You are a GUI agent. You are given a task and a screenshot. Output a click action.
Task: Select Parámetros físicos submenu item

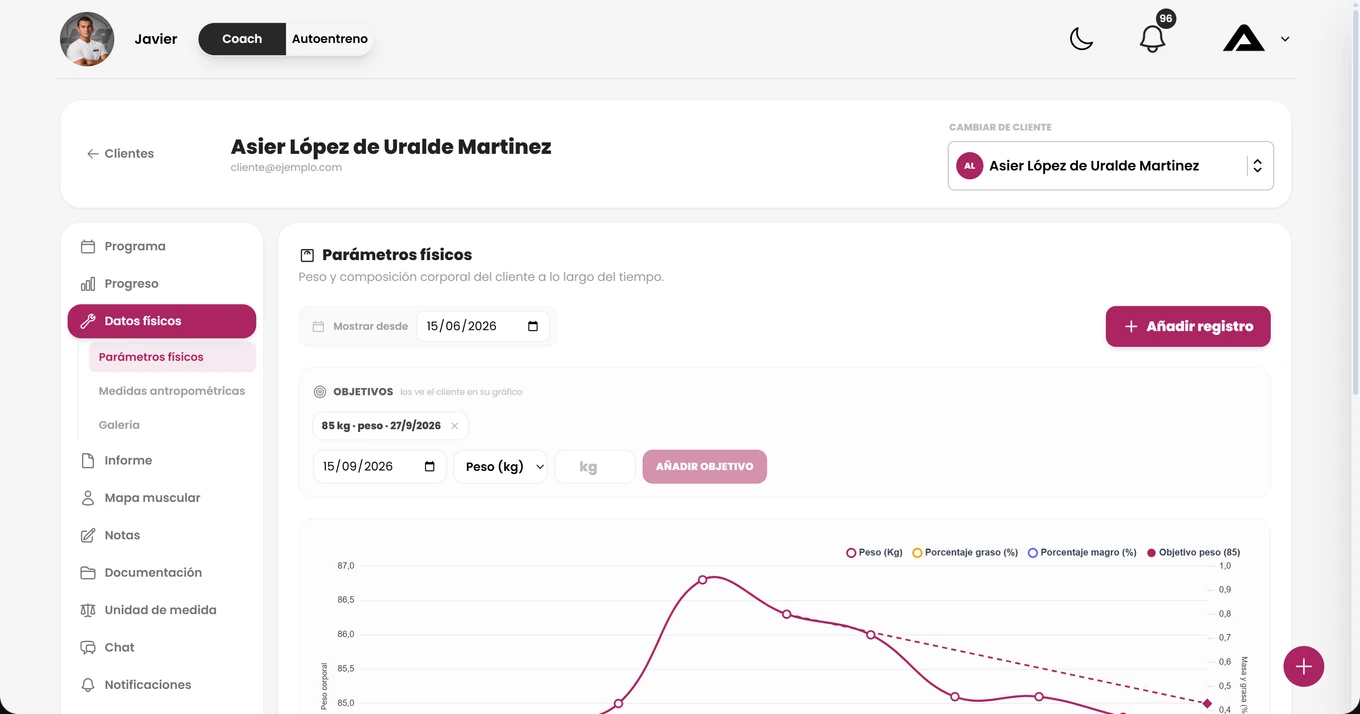172,357
